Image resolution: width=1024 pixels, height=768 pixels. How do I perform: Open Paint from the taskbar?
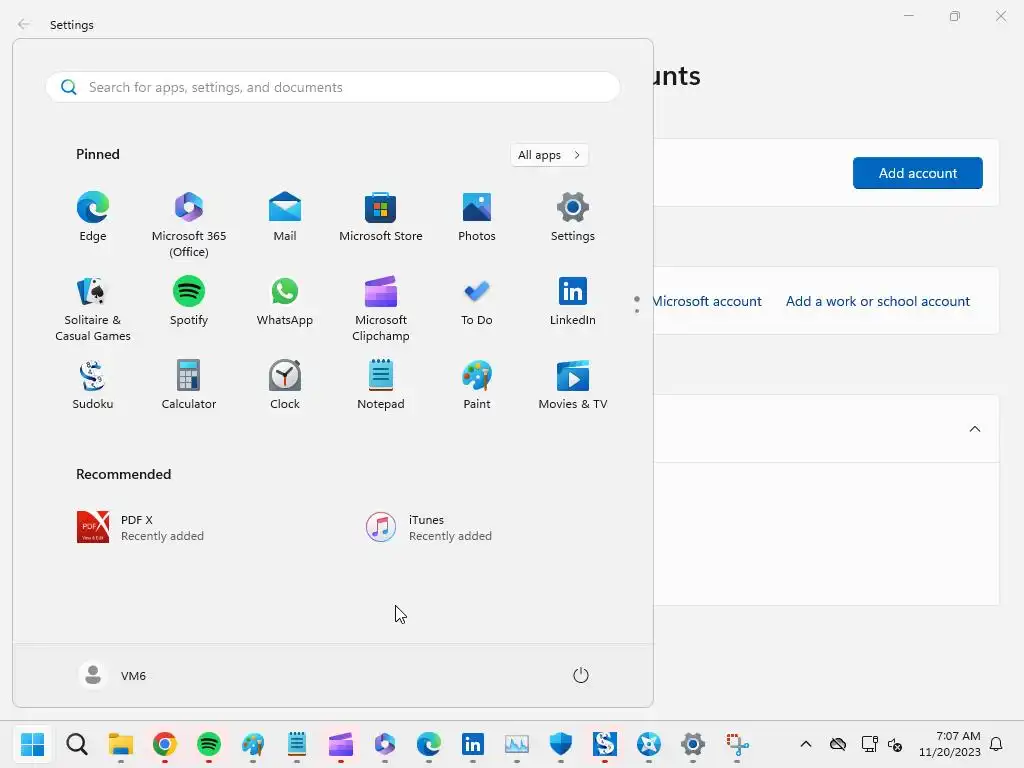pos(253,744)
